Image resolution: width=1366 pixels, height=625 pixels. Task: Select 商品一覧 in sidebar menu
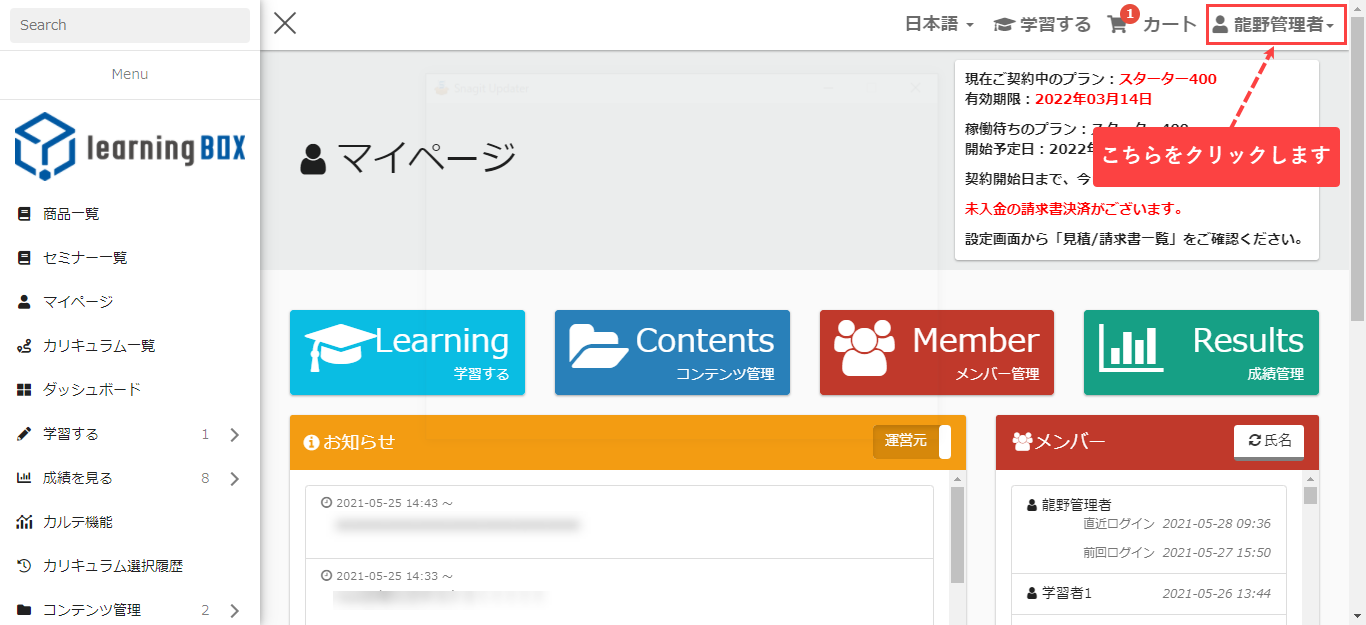click(71, 214)
